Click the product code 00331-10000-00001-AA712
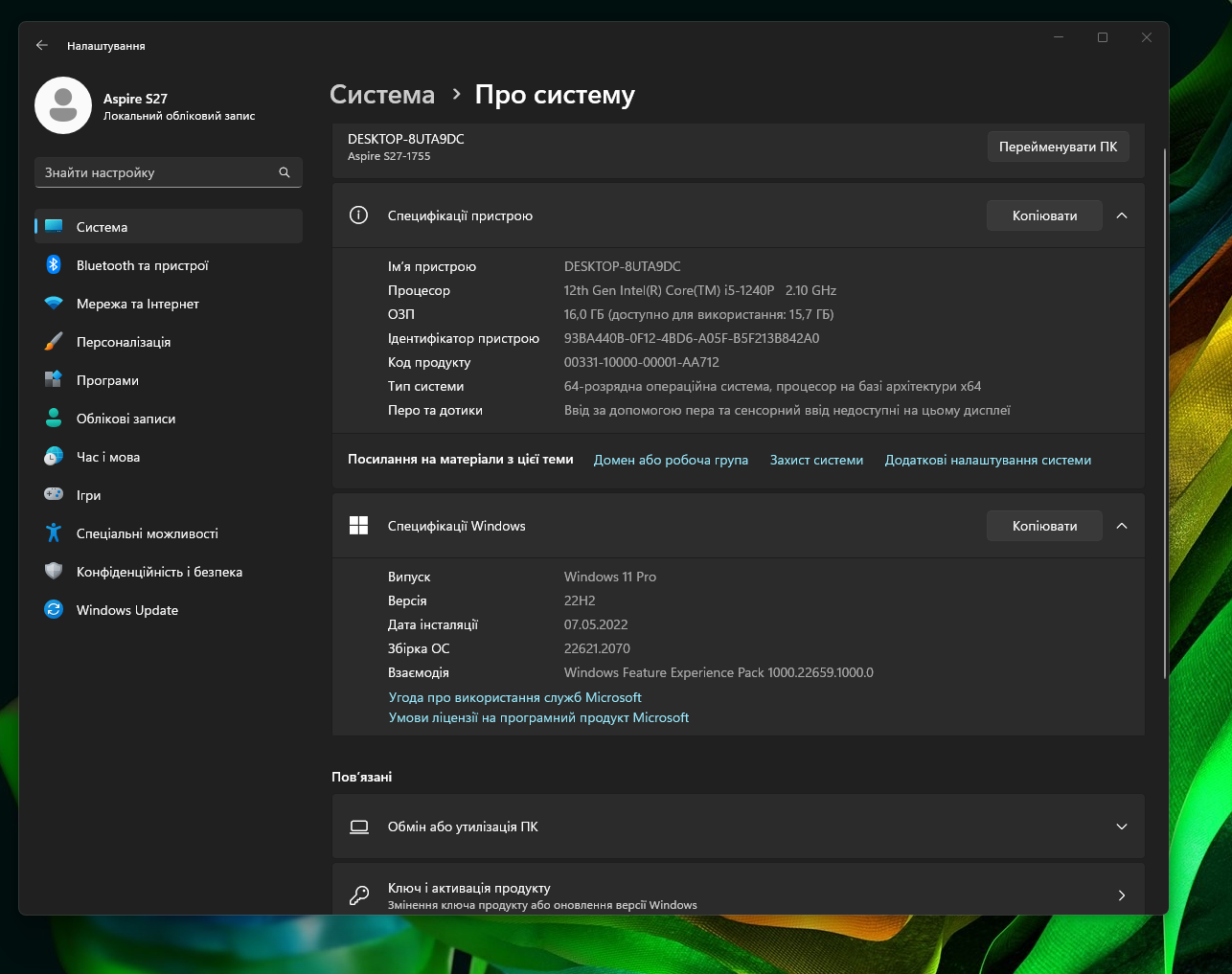 [x=641, y=362]
